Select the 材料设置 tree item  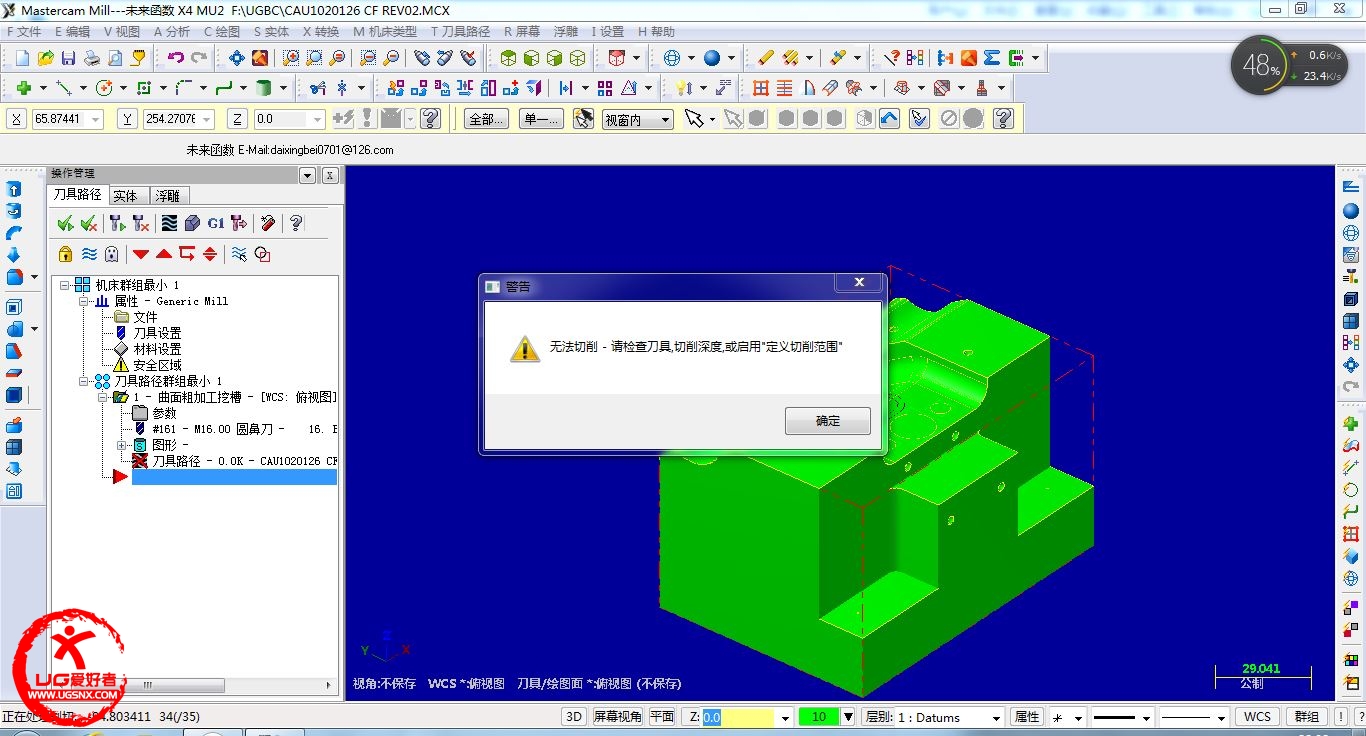click(157, 349)
